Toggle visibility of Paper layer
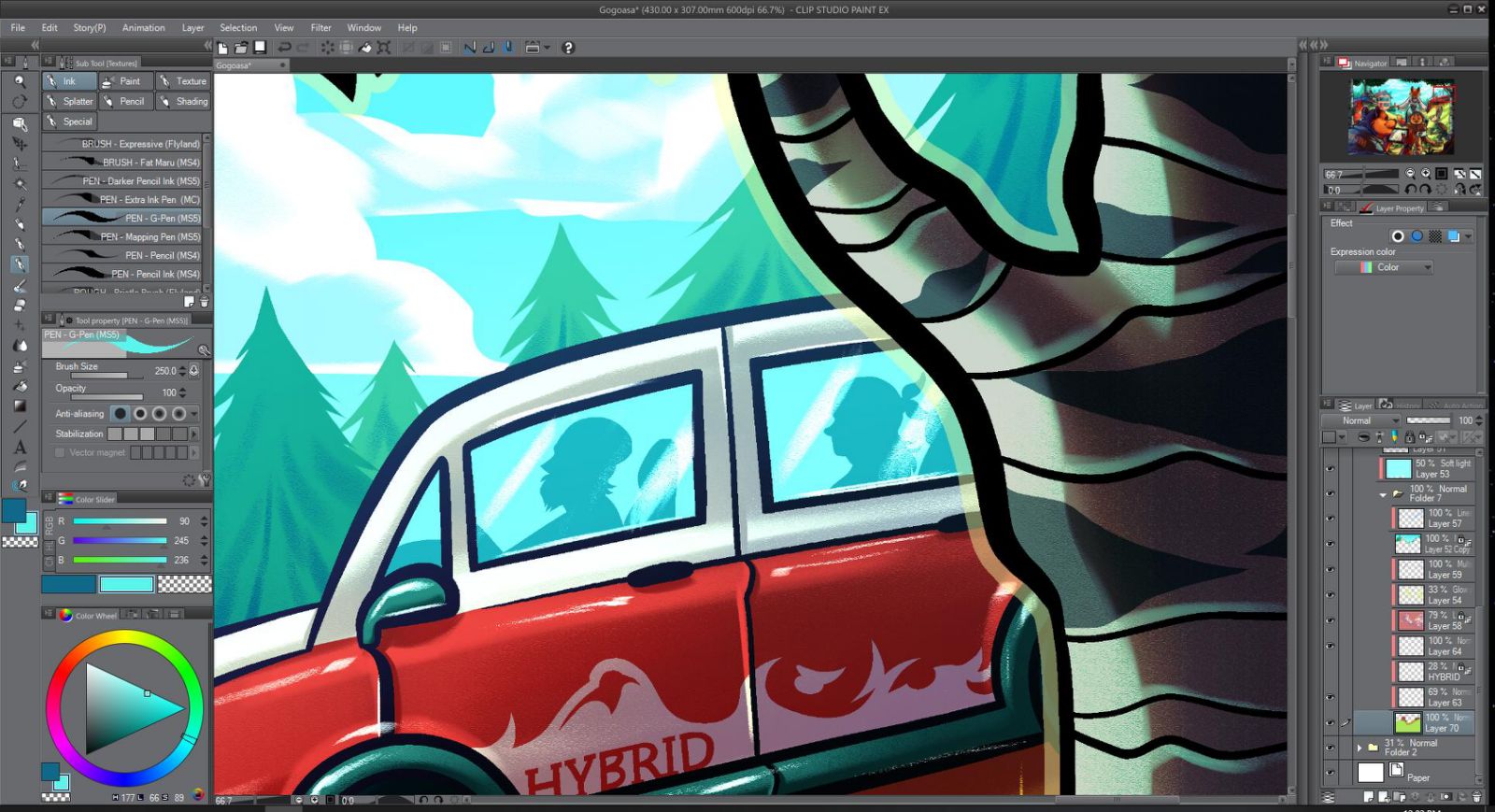This screenshot has height=812, width=1495. [1331, 773]
